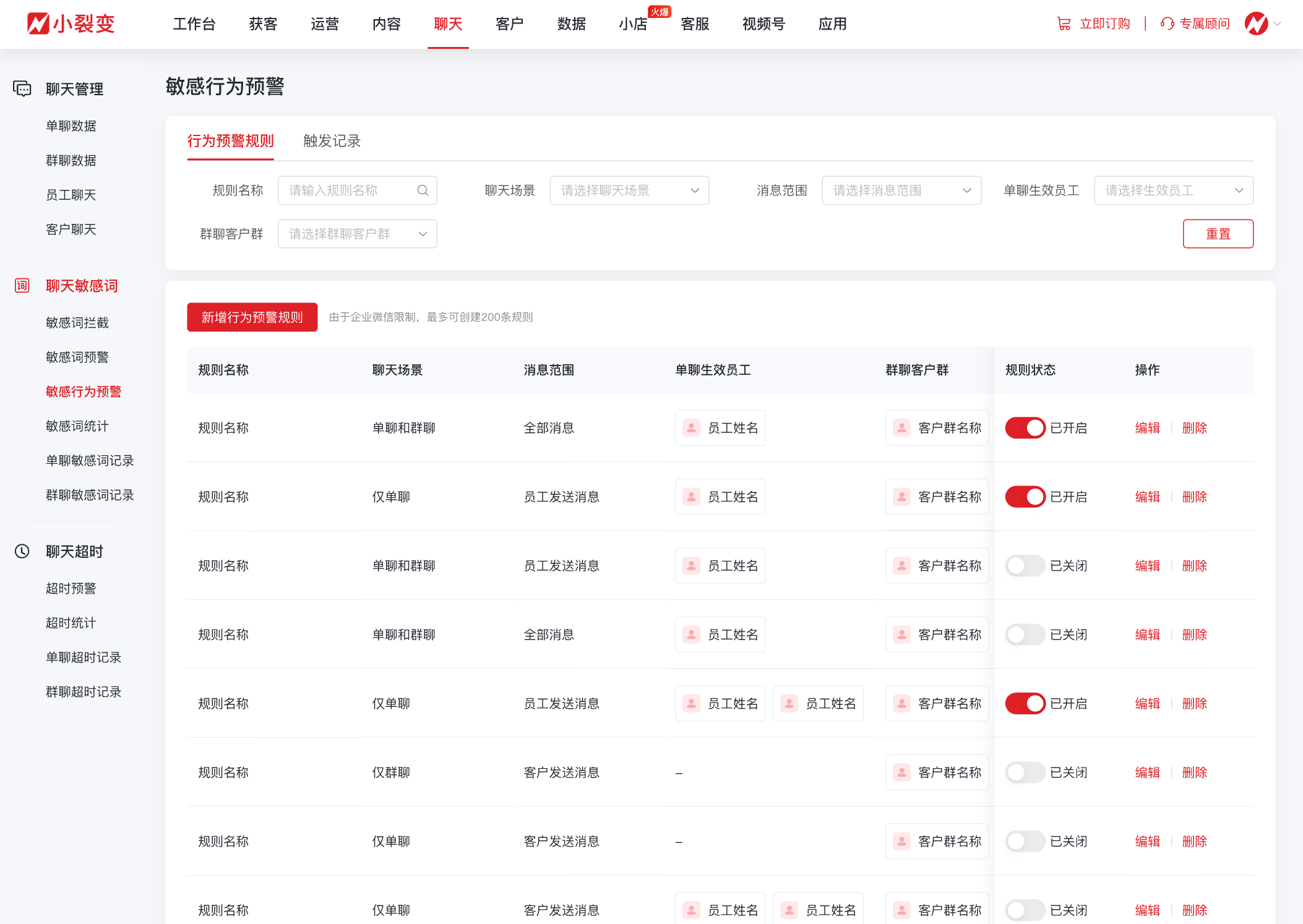This screenshot has height=924, width=1303.
Task: Open 超时统计 in sidebar
Action: click(x=71, y=623)
